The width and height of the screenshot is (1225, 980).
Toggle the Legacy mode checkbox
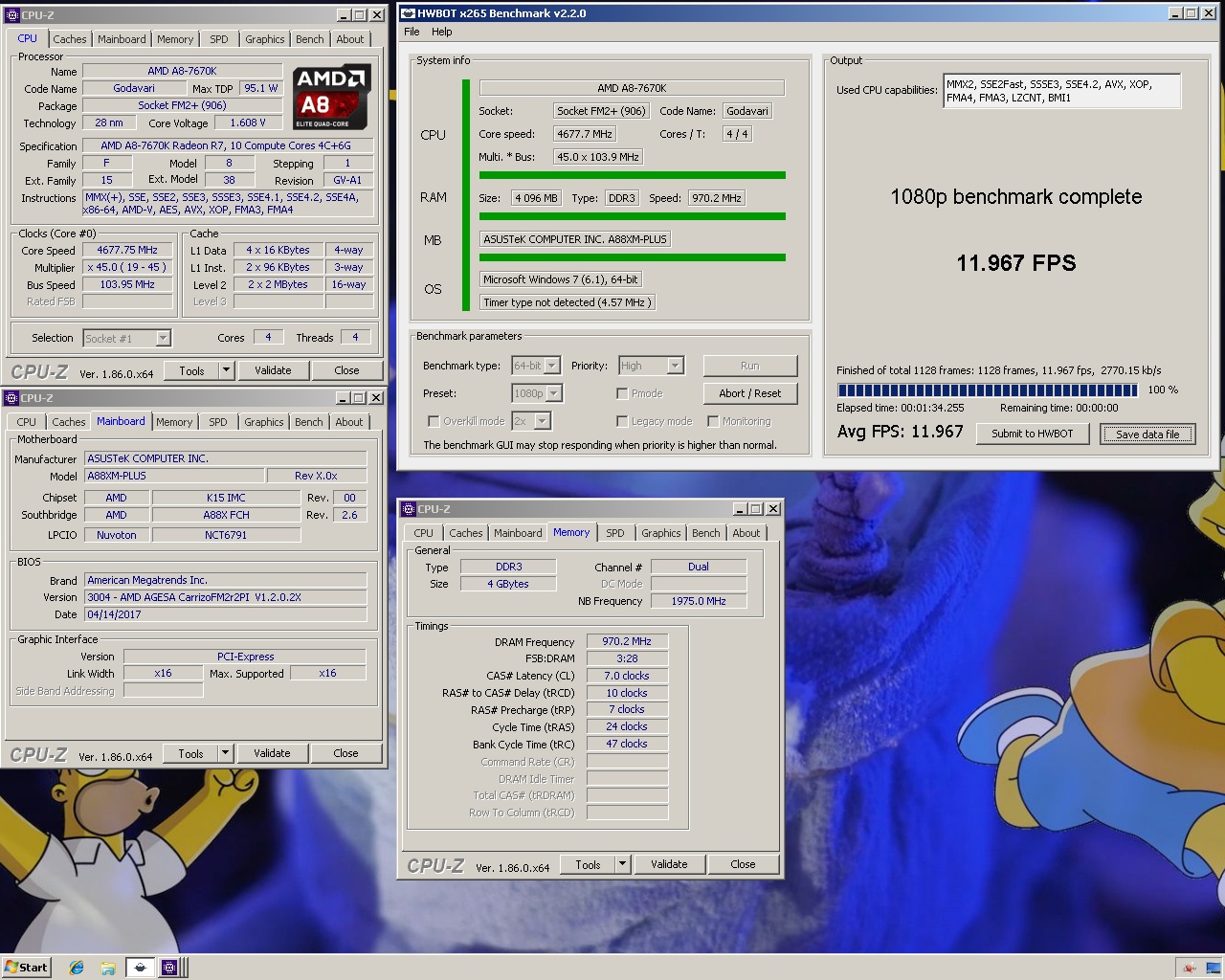[622, 421]
